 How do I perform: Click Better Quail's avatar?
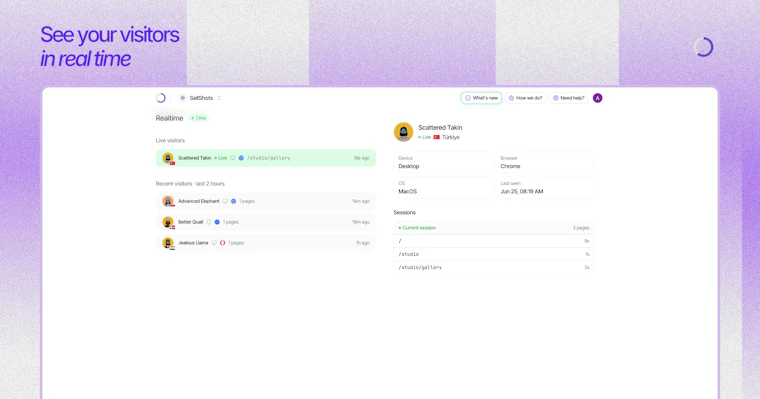pos(168,222)
